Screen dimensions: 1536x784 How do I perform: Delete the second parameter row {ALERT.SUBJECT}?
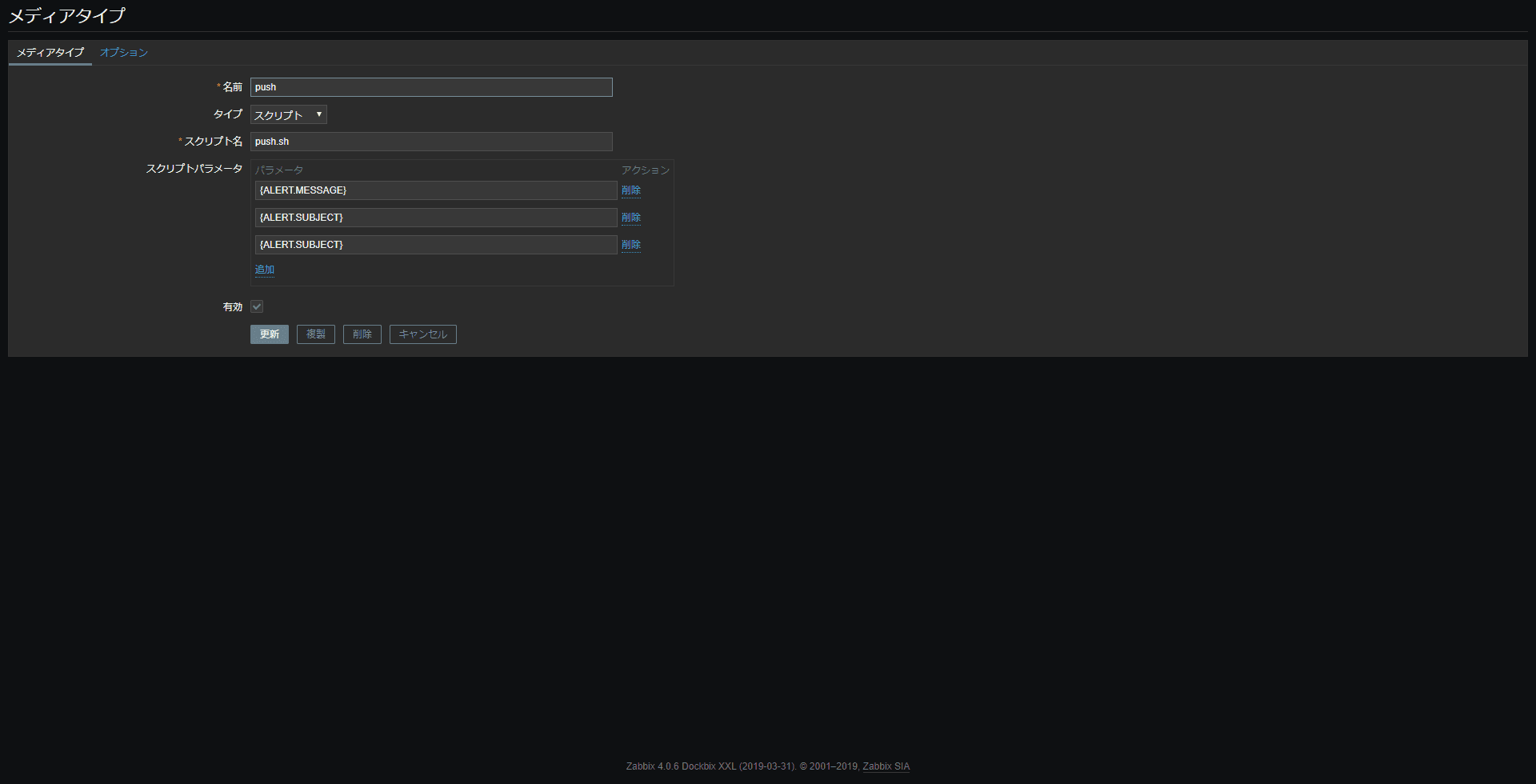pyautogui.click(x=630, y=218)
